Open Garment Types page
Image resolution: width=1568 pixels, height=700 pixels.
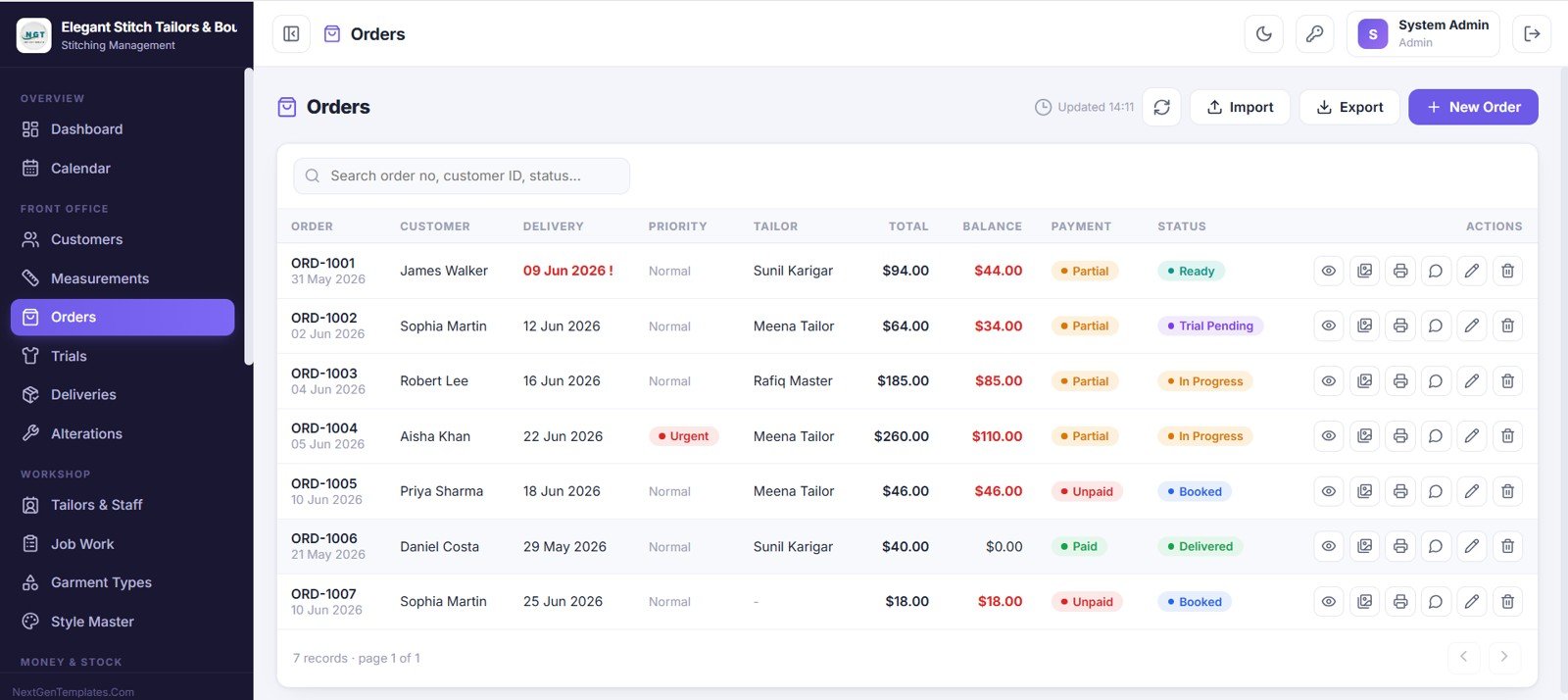[x=122, y=582]
